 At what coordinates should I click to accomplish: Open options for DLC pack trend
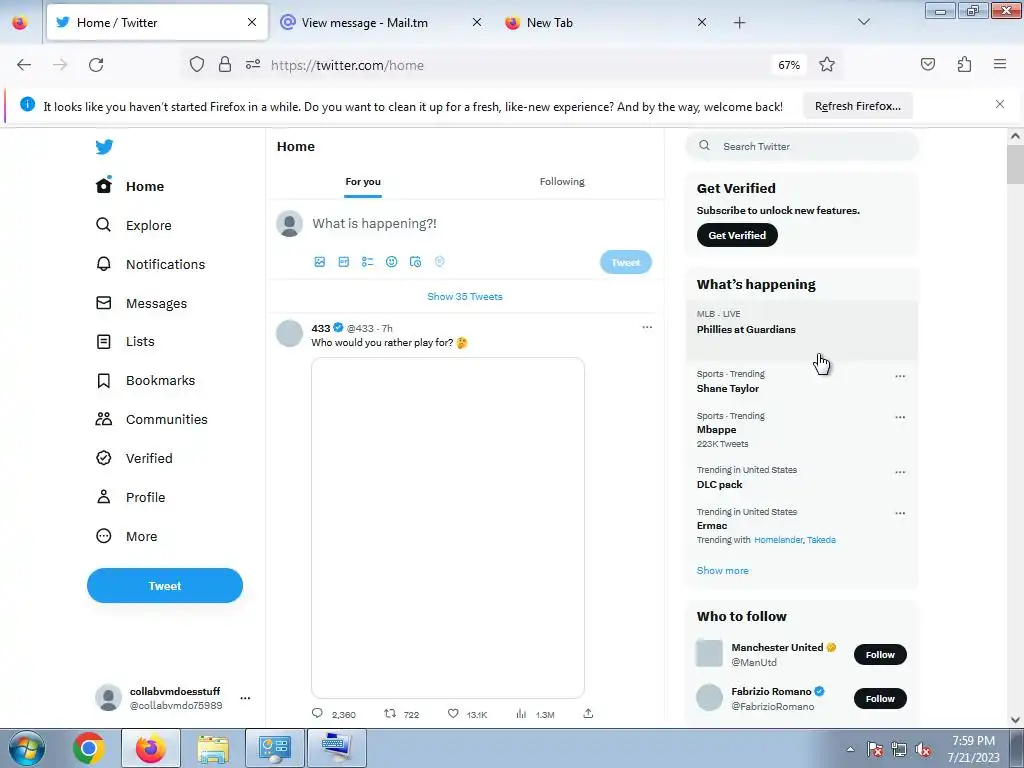900,472
